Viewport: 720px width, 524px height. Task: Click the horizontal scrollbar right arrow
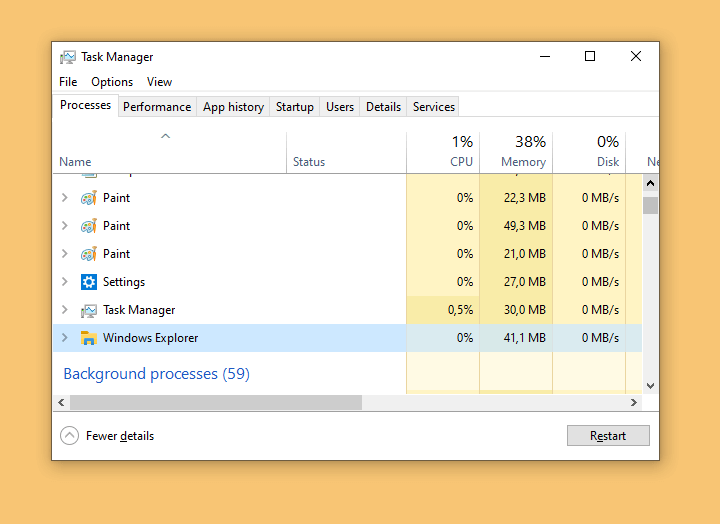(x=634, y=403)
